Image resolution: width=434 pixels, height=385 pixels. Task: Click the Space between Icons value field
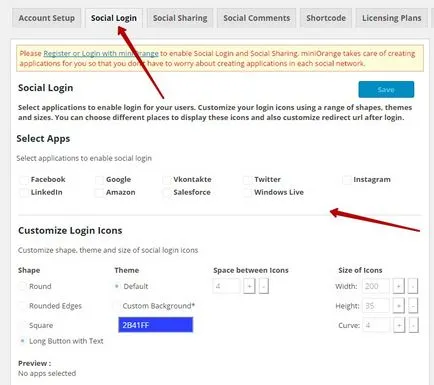[x=226, y=286]
